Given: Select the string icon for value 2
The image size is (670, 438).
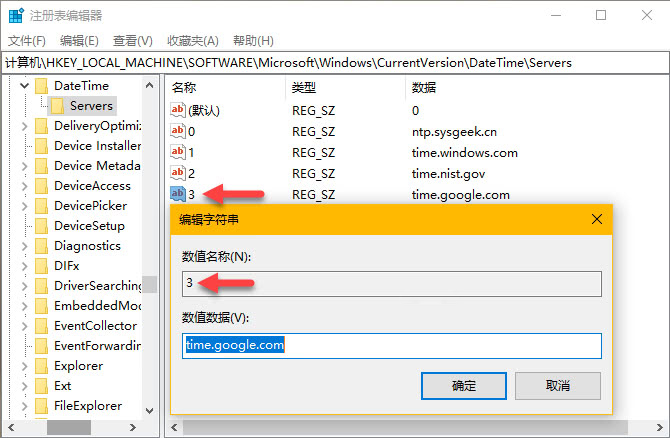Looking at the screenshot, I should (178, 173).
